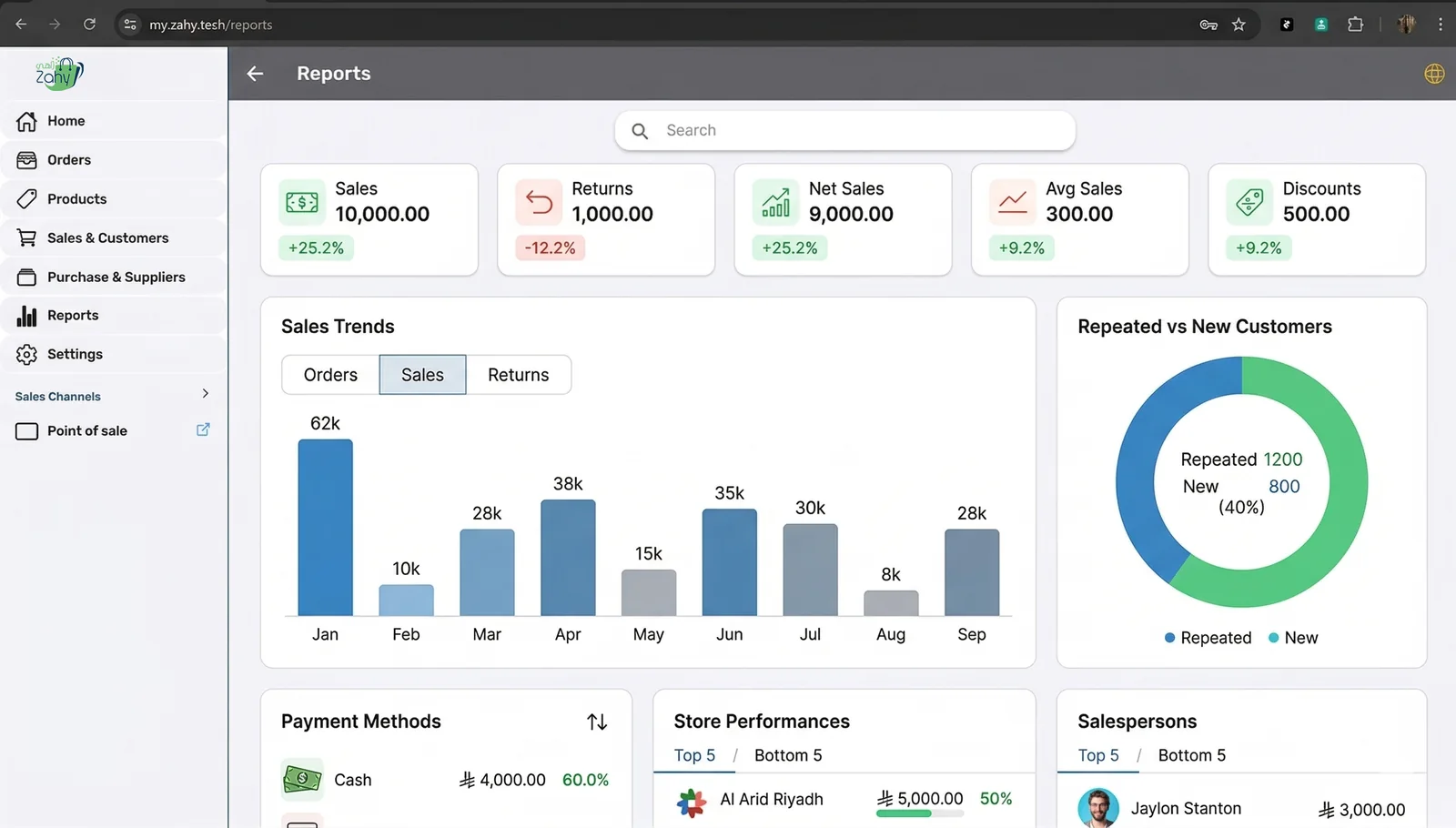Click the Sales & Customers cart icon

[x=27, y=238]
